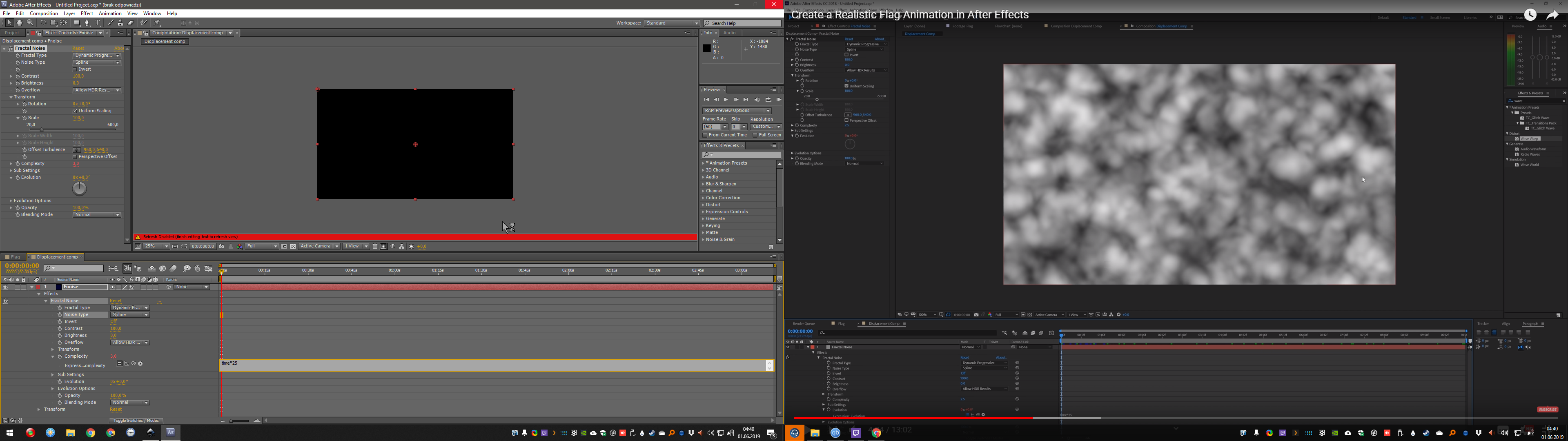
Task: Click the expression pick whip icon
Action: [133, 364]
